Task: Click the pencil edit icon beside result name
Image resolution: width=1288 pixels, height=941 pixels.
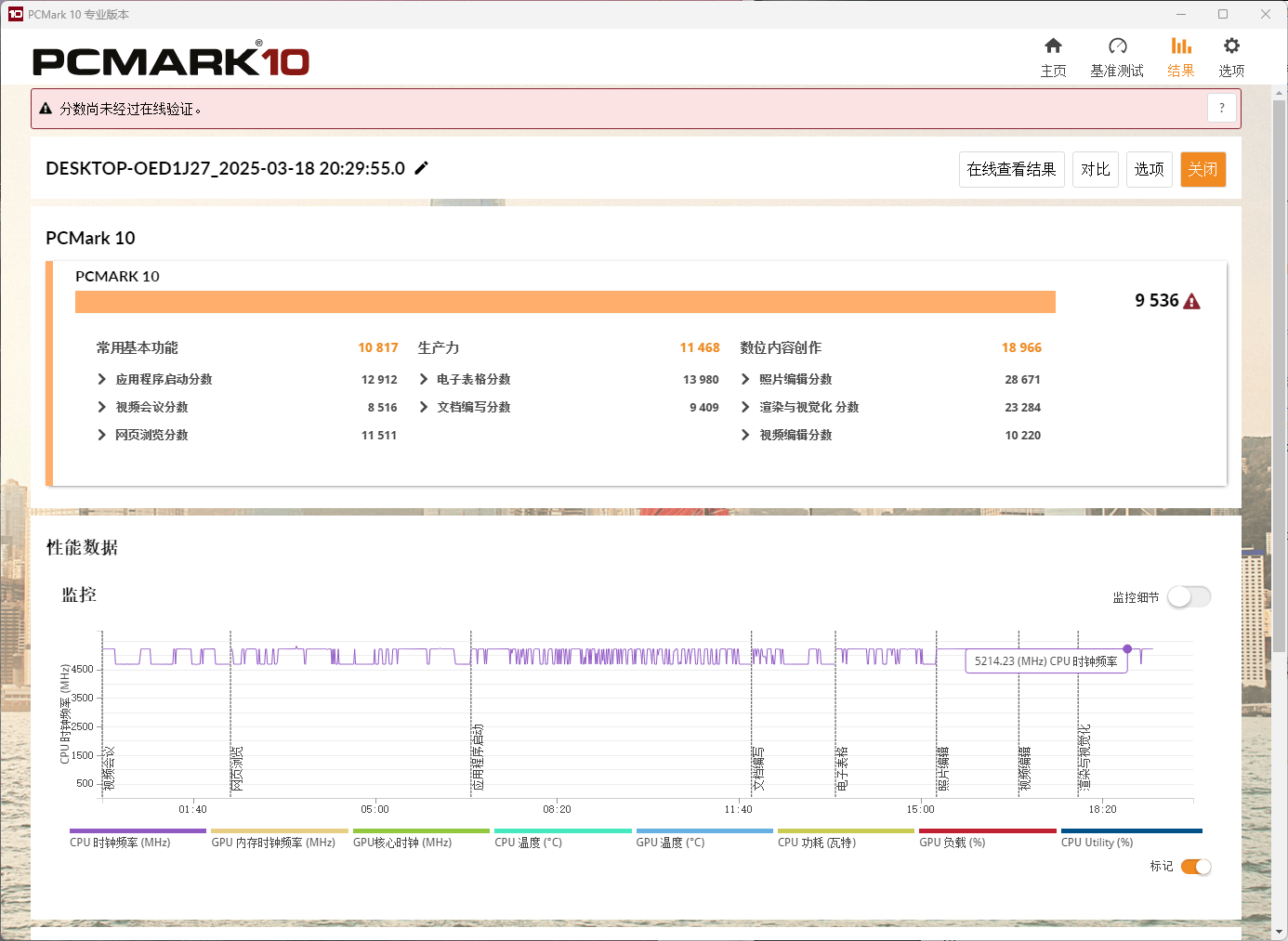Action: pyautogui.click(x=421, y=168)
